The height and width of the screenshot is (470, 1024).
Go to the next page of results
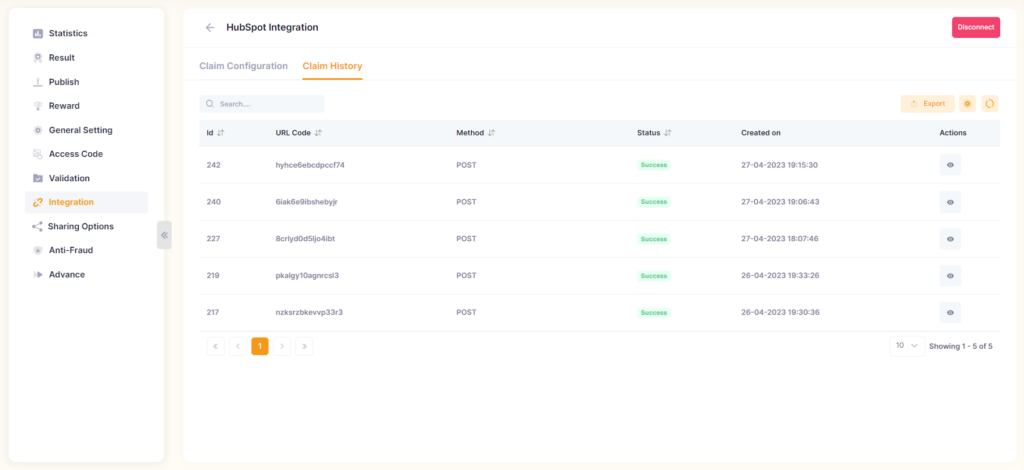coord(282,346)
